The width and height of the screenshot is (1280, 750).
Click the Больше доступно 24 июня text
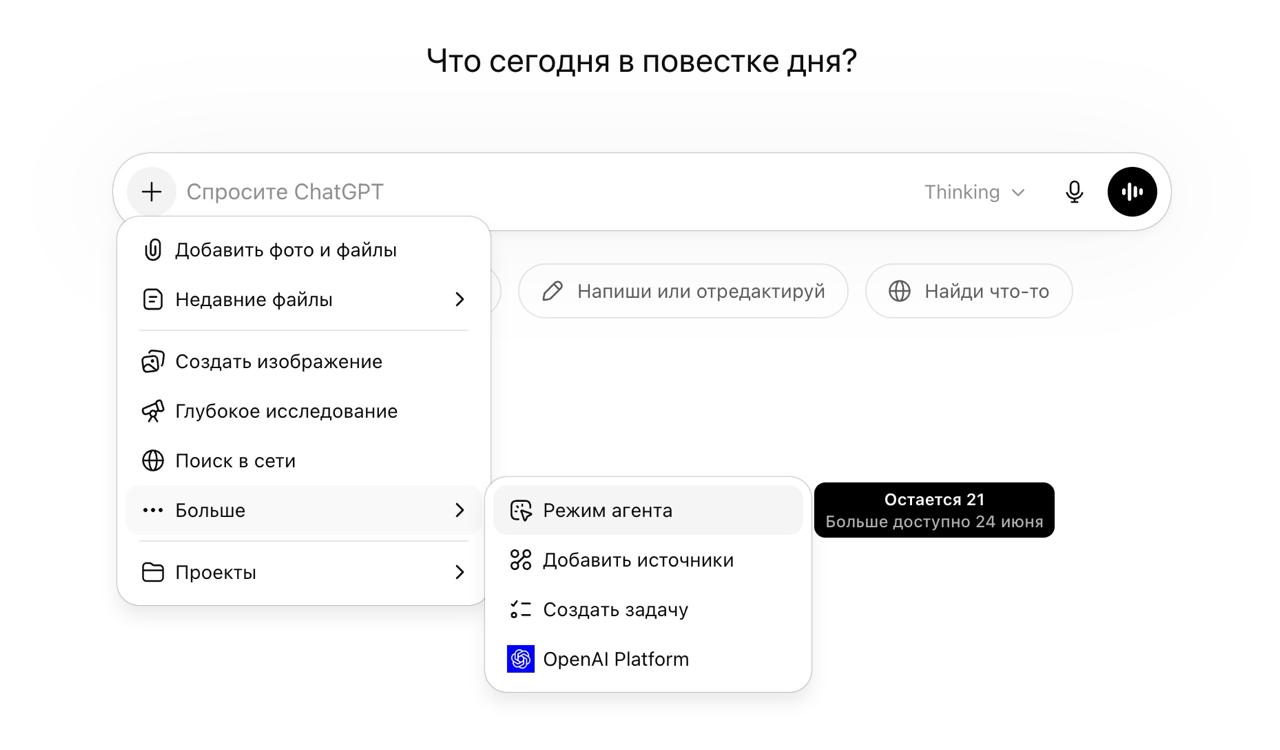(934, 521)
